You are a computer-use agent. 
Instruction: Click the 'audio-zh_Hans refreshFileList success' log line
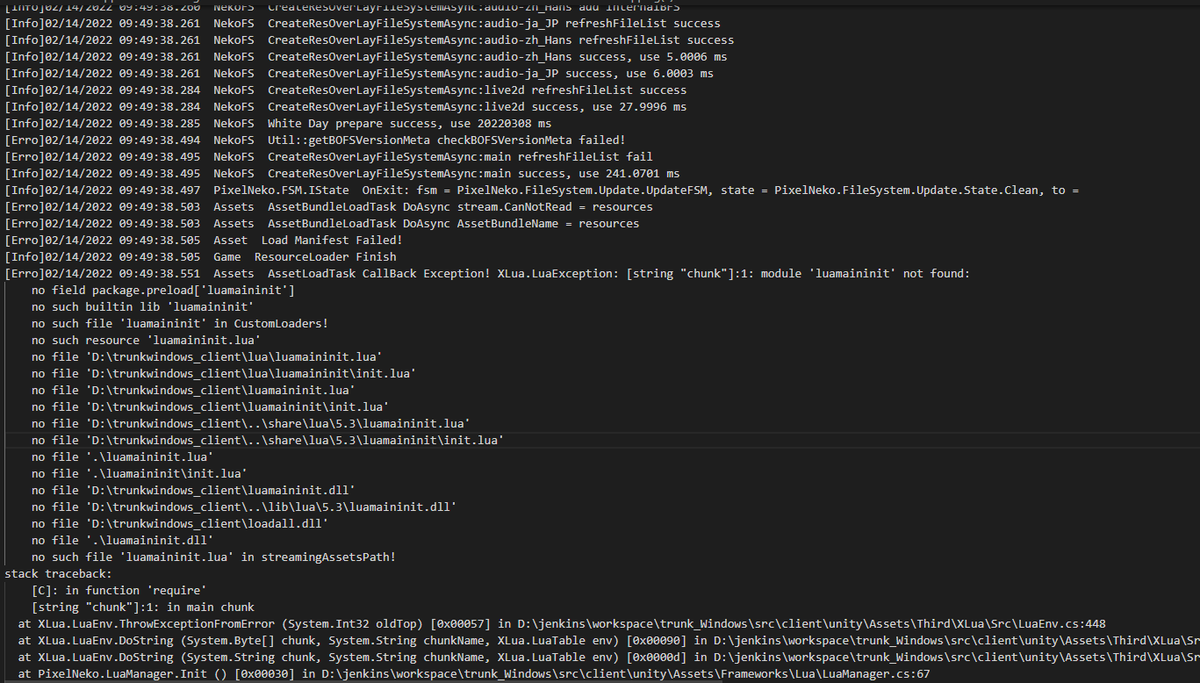[369, 40]
